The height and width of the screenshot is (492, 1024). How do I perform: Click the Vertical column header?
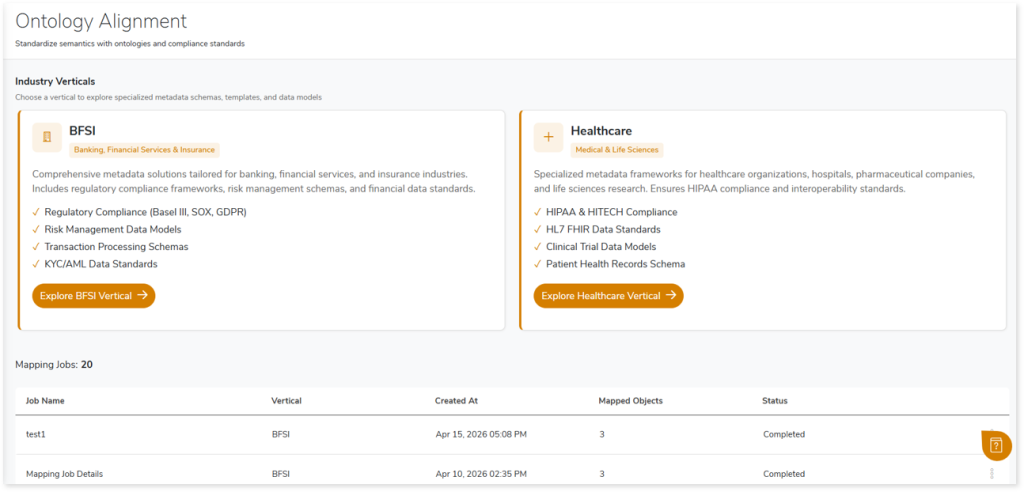click(x=286, y=401)
